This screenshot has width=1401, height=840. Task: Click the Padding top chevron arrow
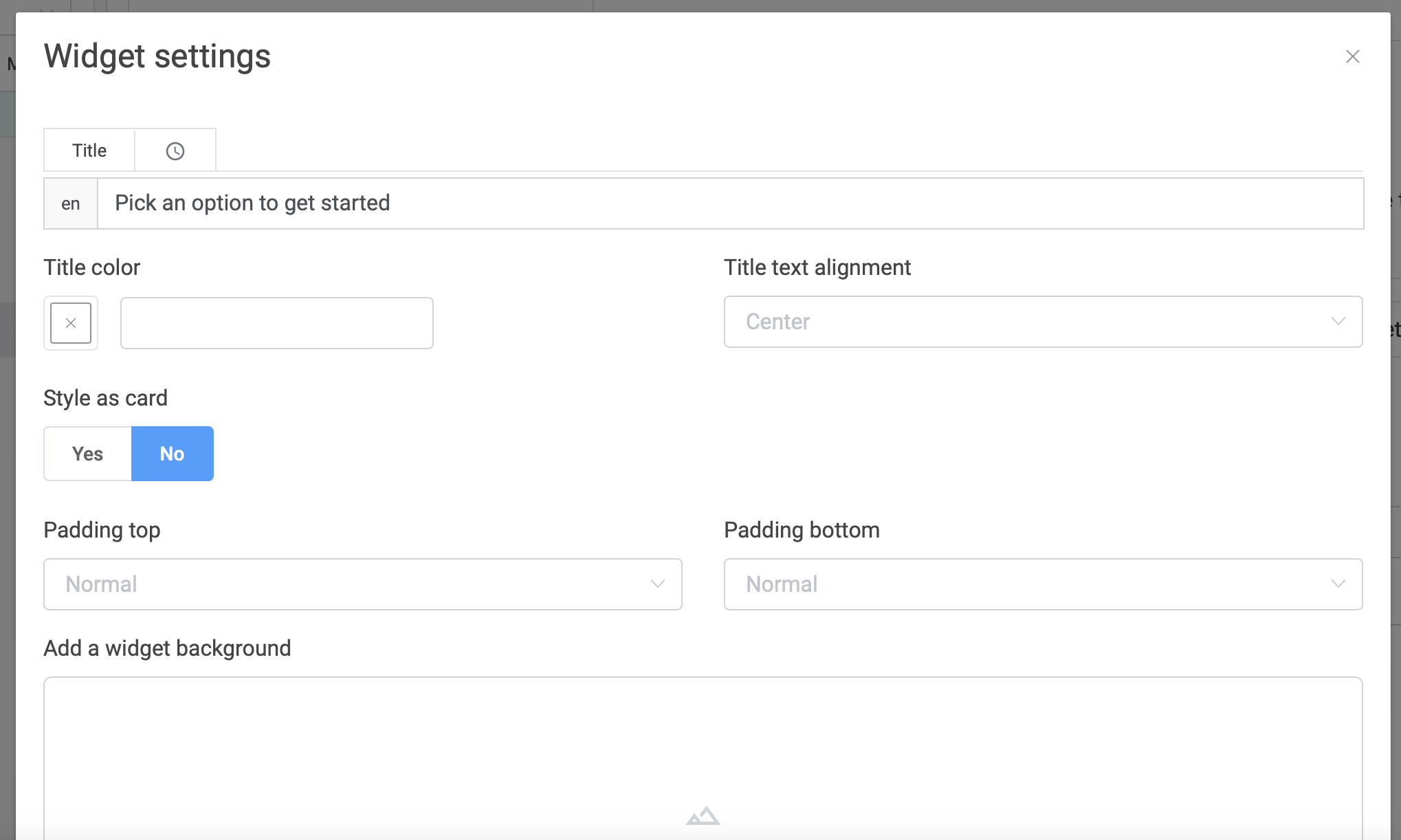657,584
